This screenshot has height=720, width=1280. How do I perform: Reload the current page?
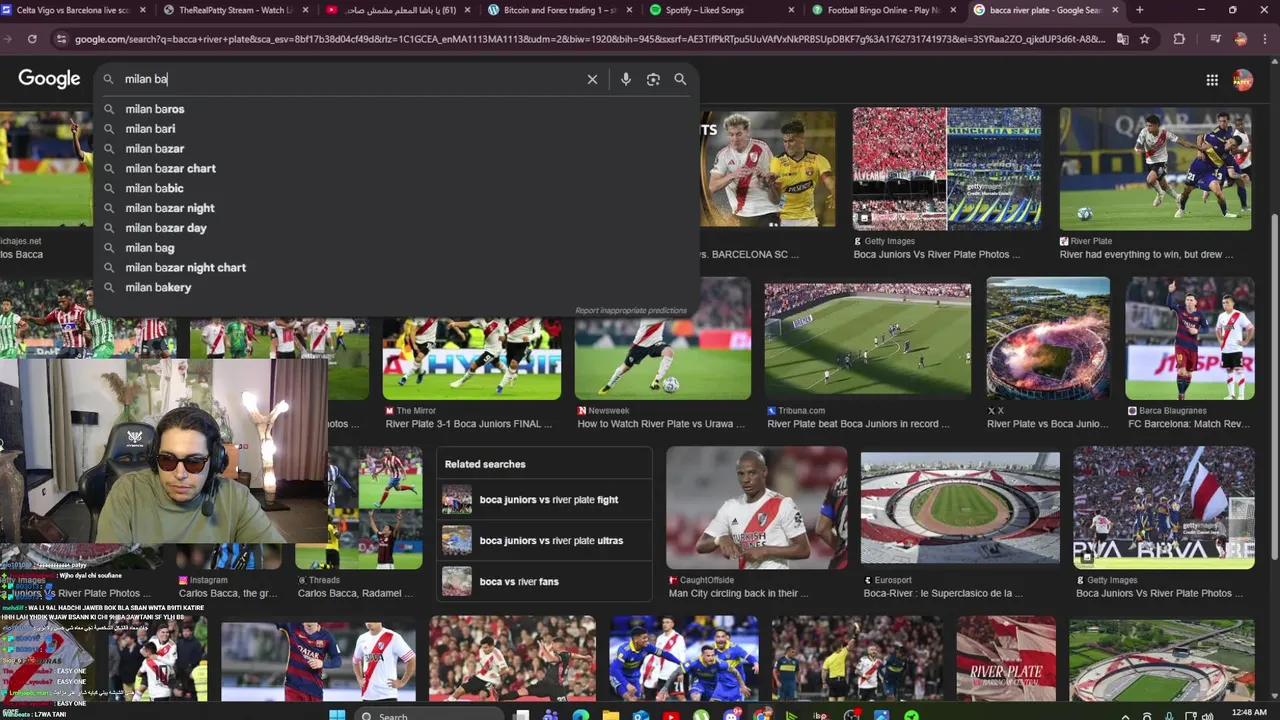coord(32,39)
